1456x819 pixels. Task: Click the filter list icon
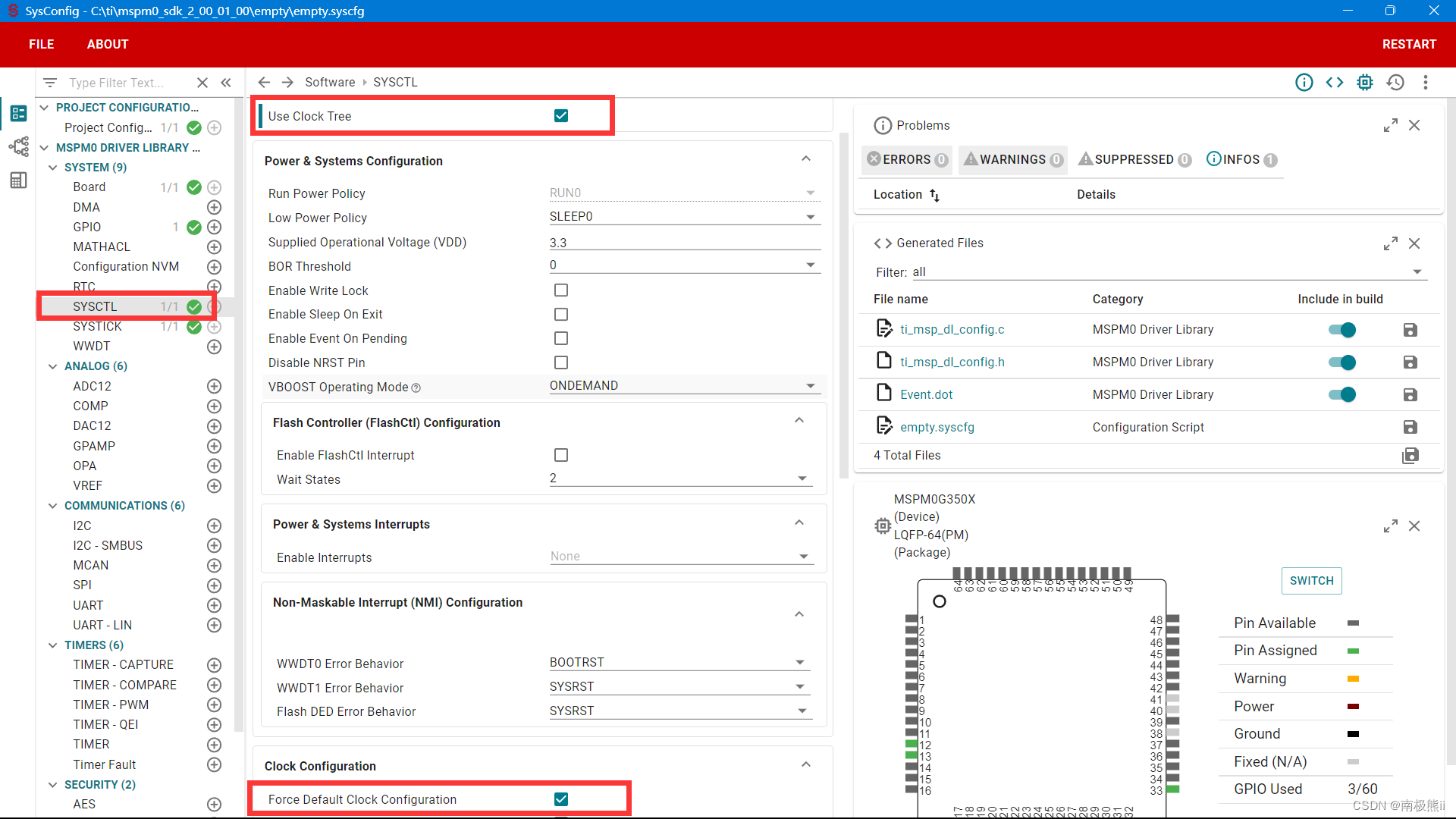coord(50,83)
